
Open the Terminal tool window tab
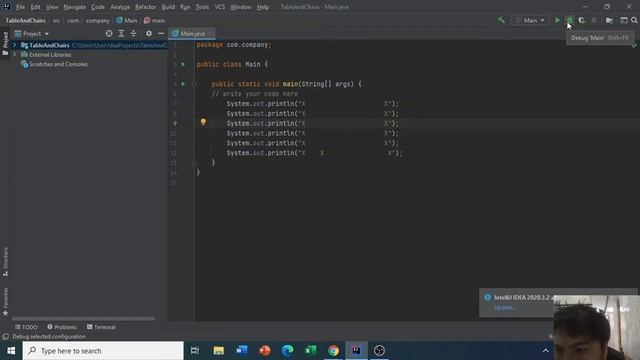pos(101,327)
